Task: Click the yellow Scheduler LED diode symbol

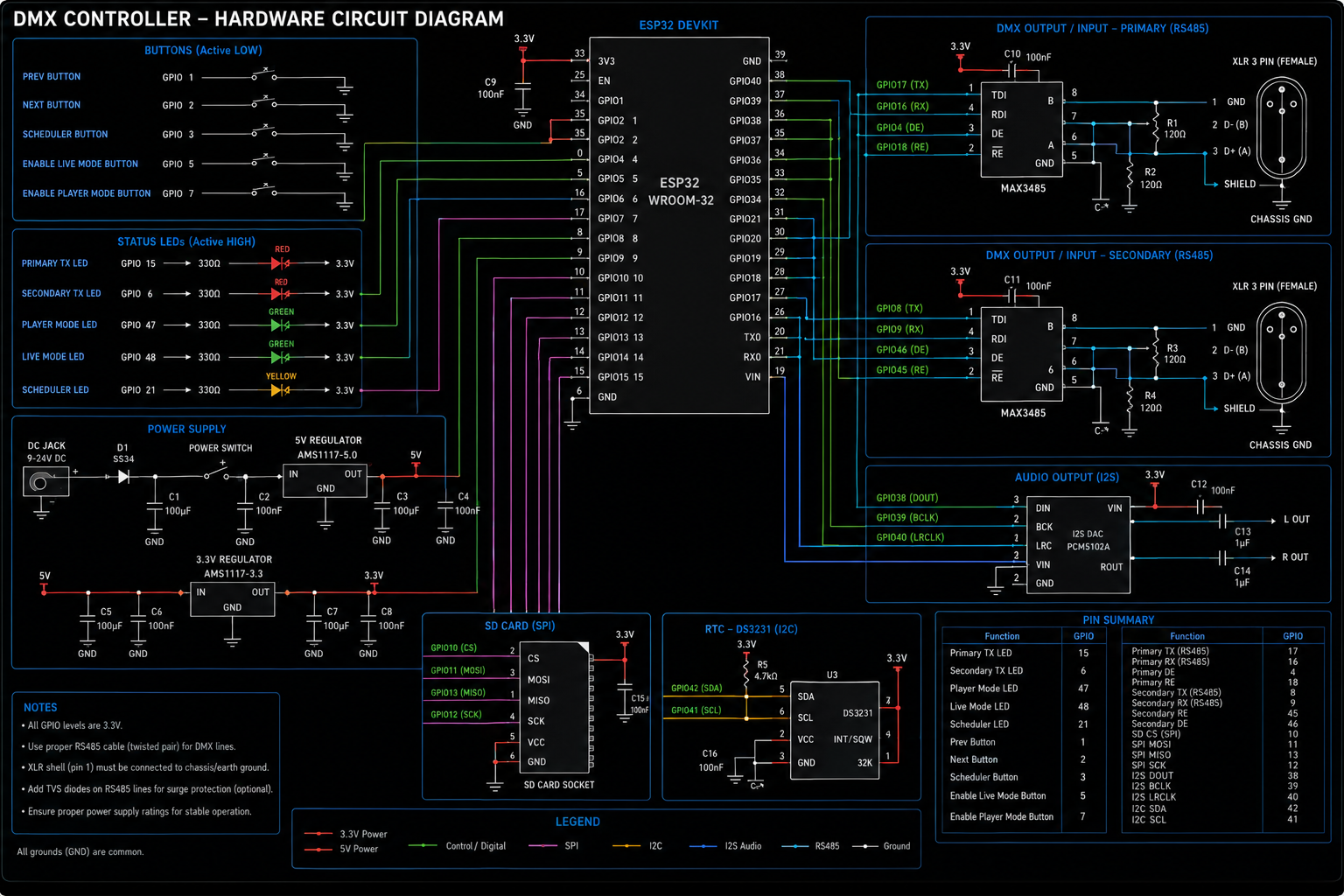Action: pyautogui.click(x=280, y=390)
